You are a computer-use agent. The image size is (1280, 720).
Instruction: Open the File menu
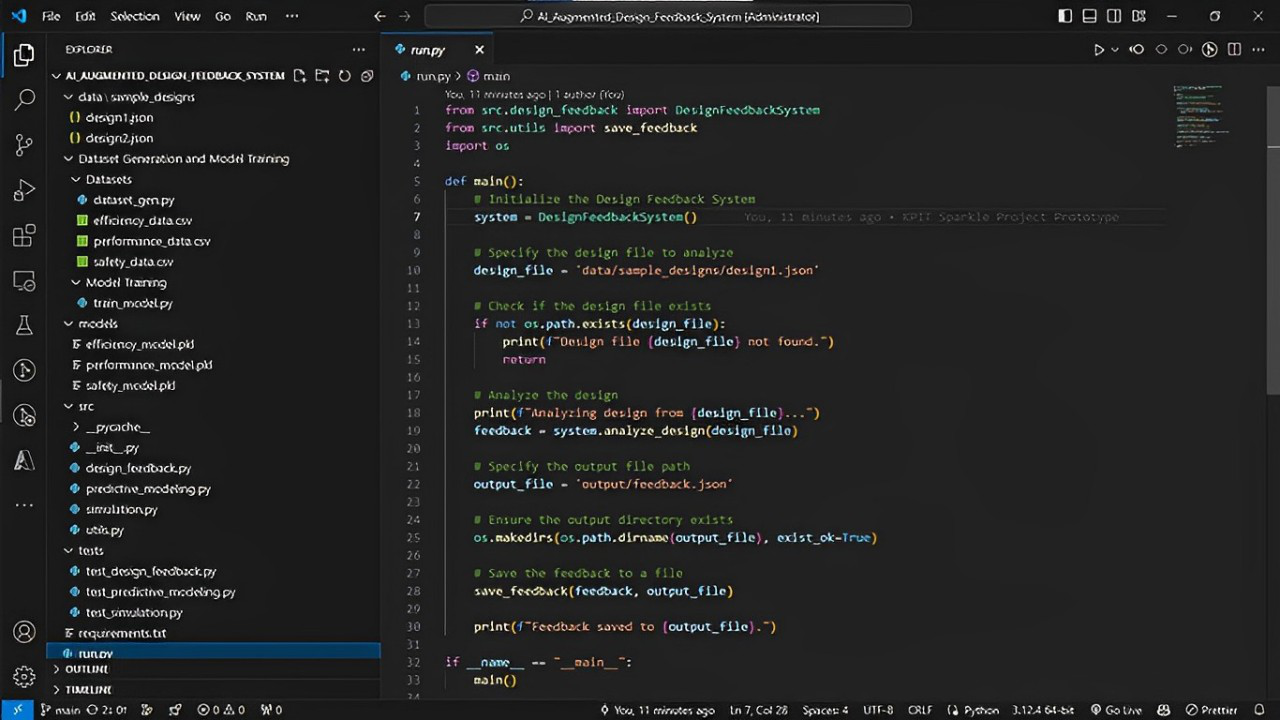(x=51, y=16)
